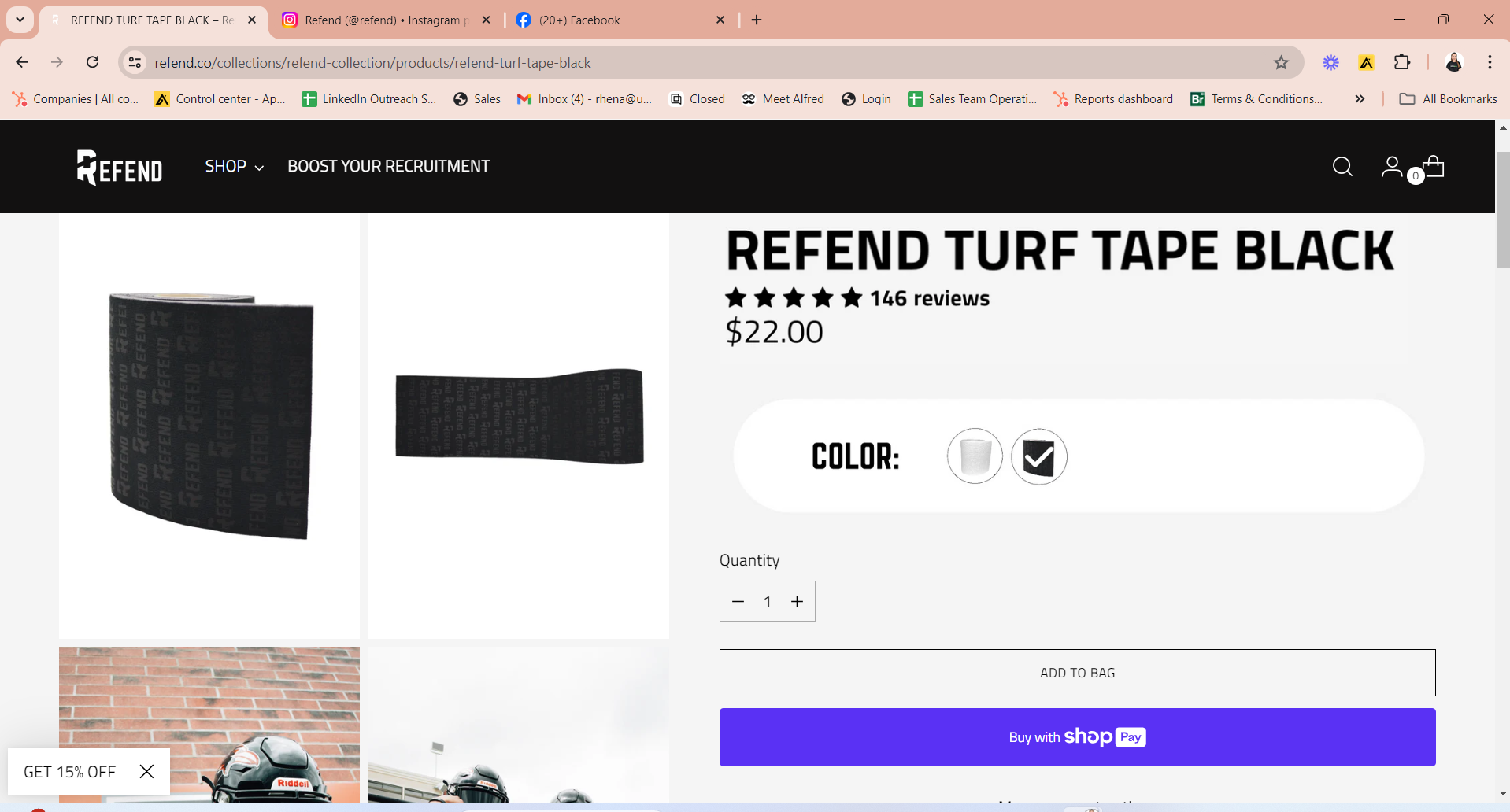Viewport: 1510px width, 812px height.
Task: Open Terms & Conditions bookmark
Action: pos(1257,99)
